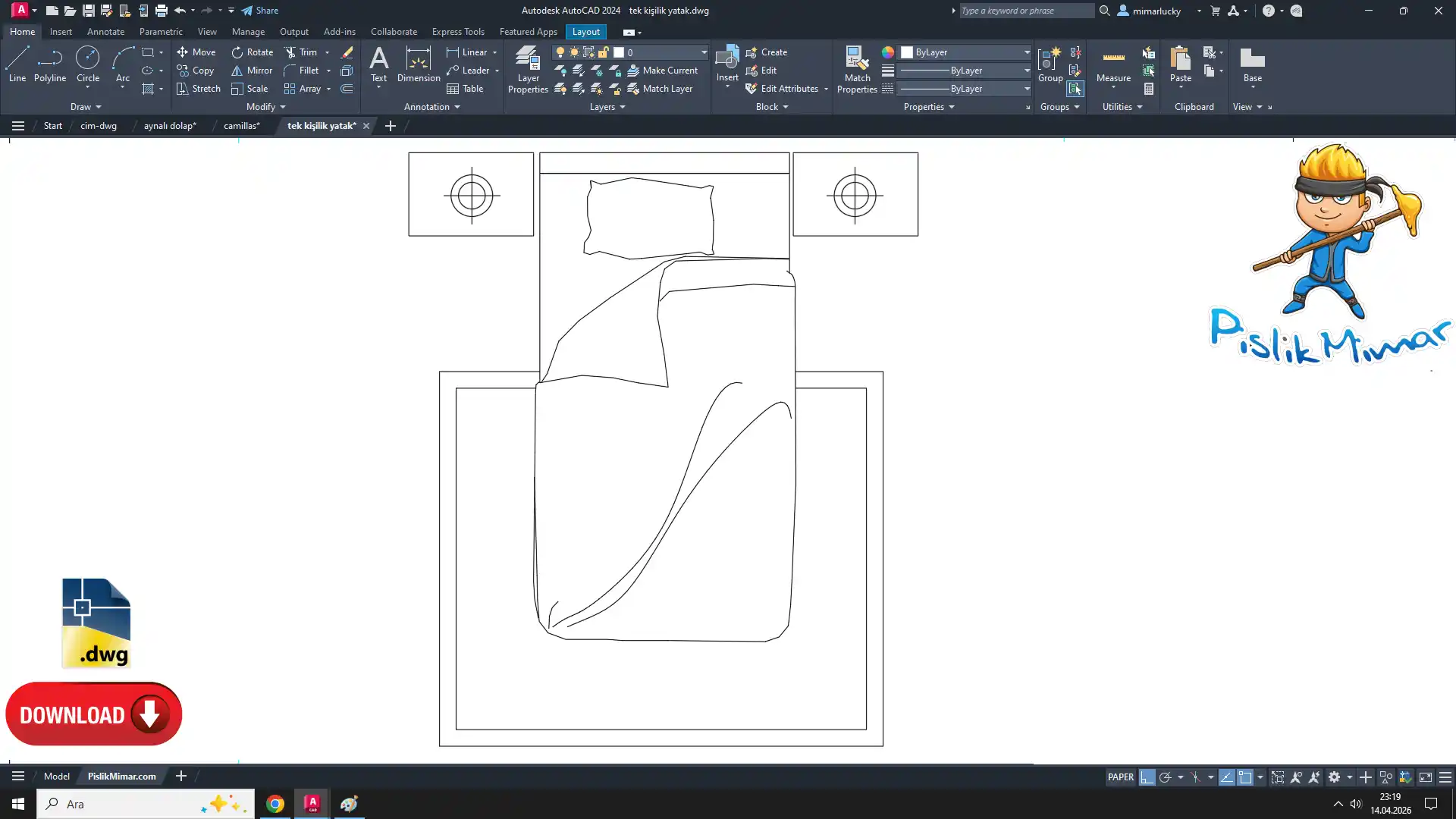The height and width of the screenshot is (819, 1456).
Task: Open the AutoCAD icon in the taskbar
Action: 312,804
